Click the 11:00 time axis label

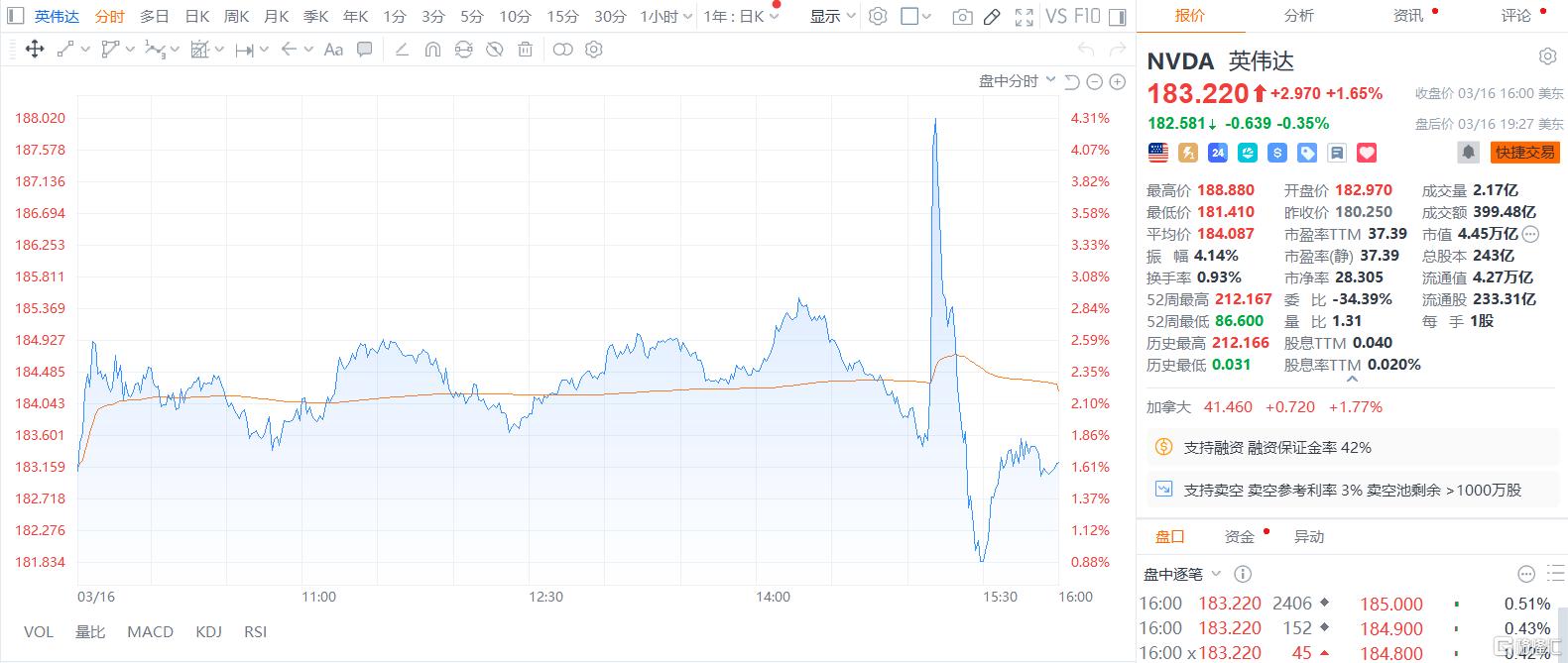[318, 597]
